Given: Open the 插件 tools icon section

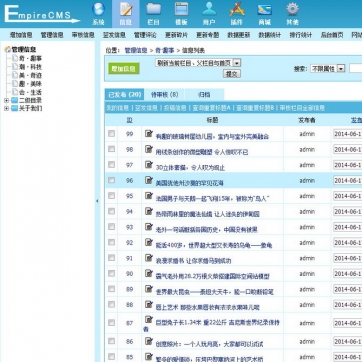Looking at the screenshot, I should click(237, 14).
